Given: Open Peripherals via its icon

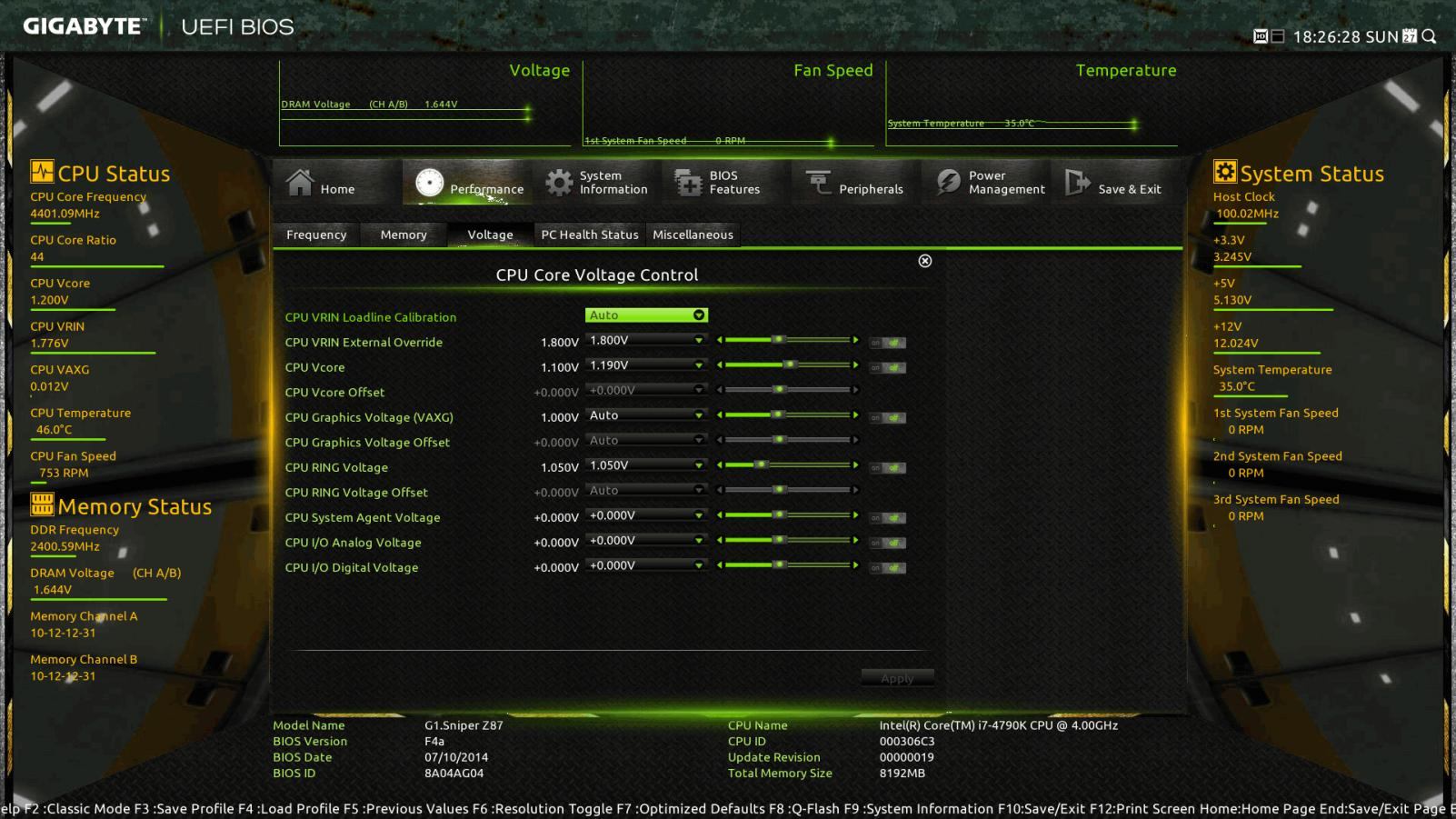Looking at the screenshot, I should 818,183.
